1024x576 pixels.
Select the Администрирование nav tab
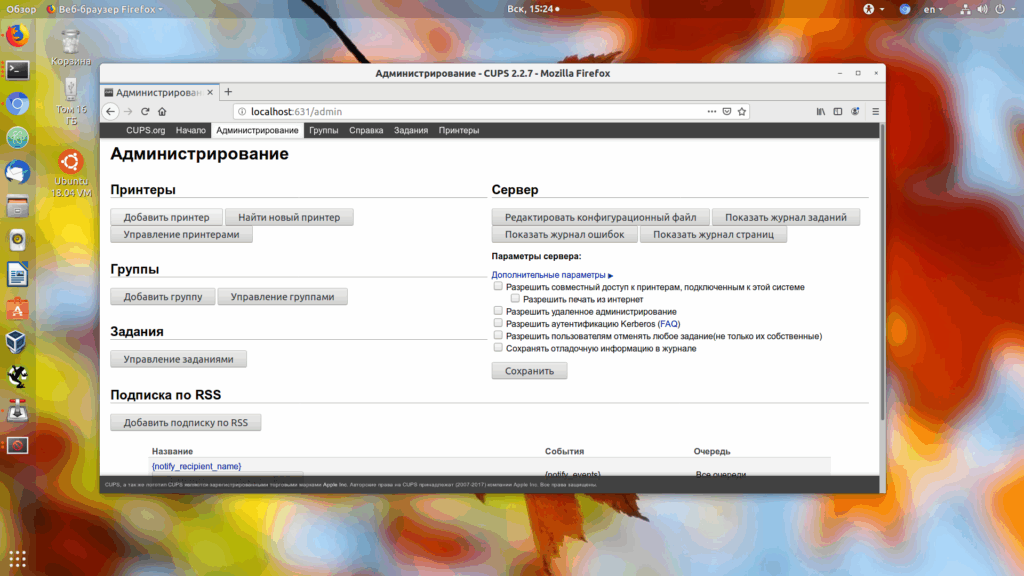coord(257,130)
